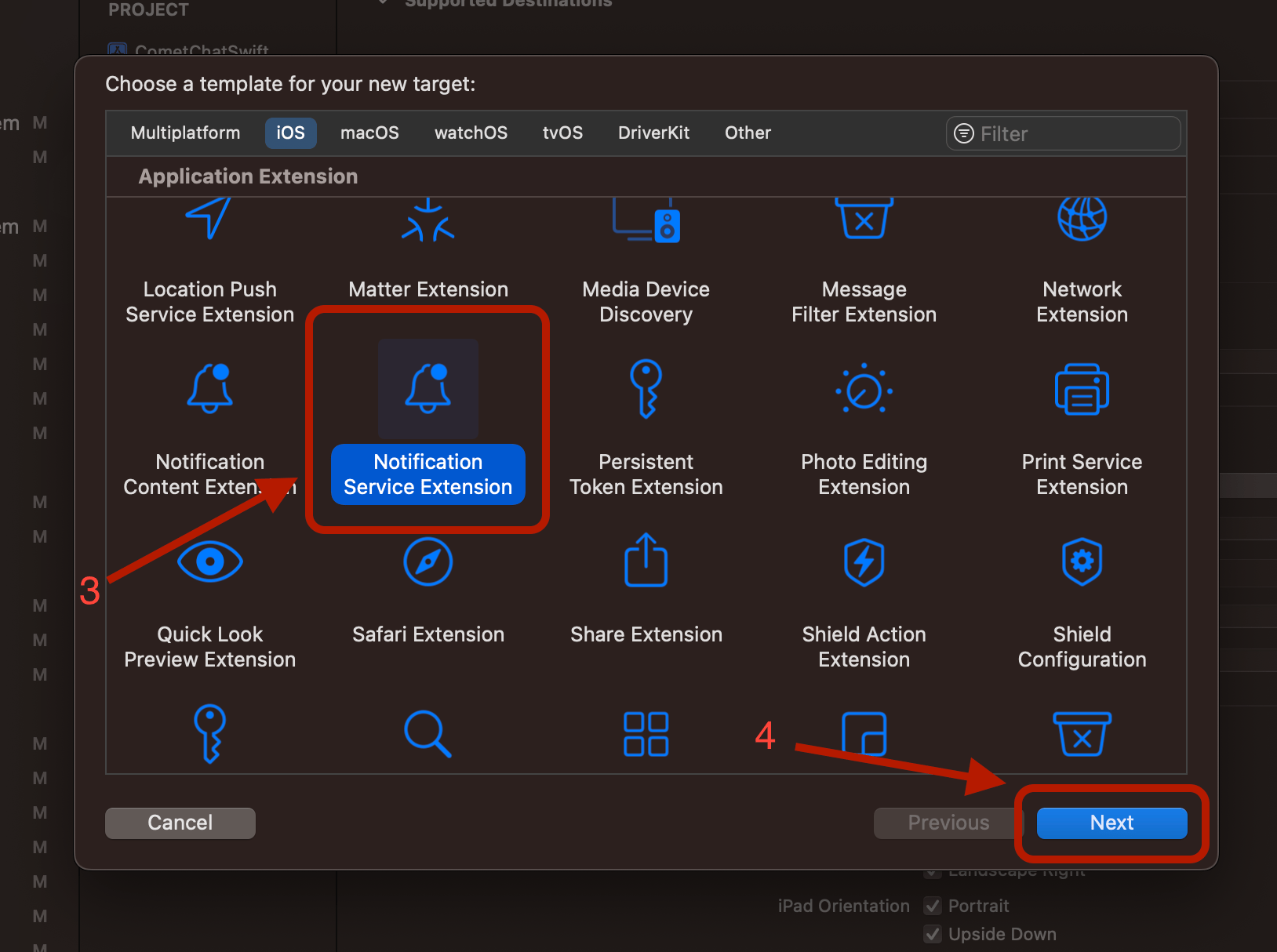Select the Network Extension globe icon
1277x952 pixels.
point(1082,218)
